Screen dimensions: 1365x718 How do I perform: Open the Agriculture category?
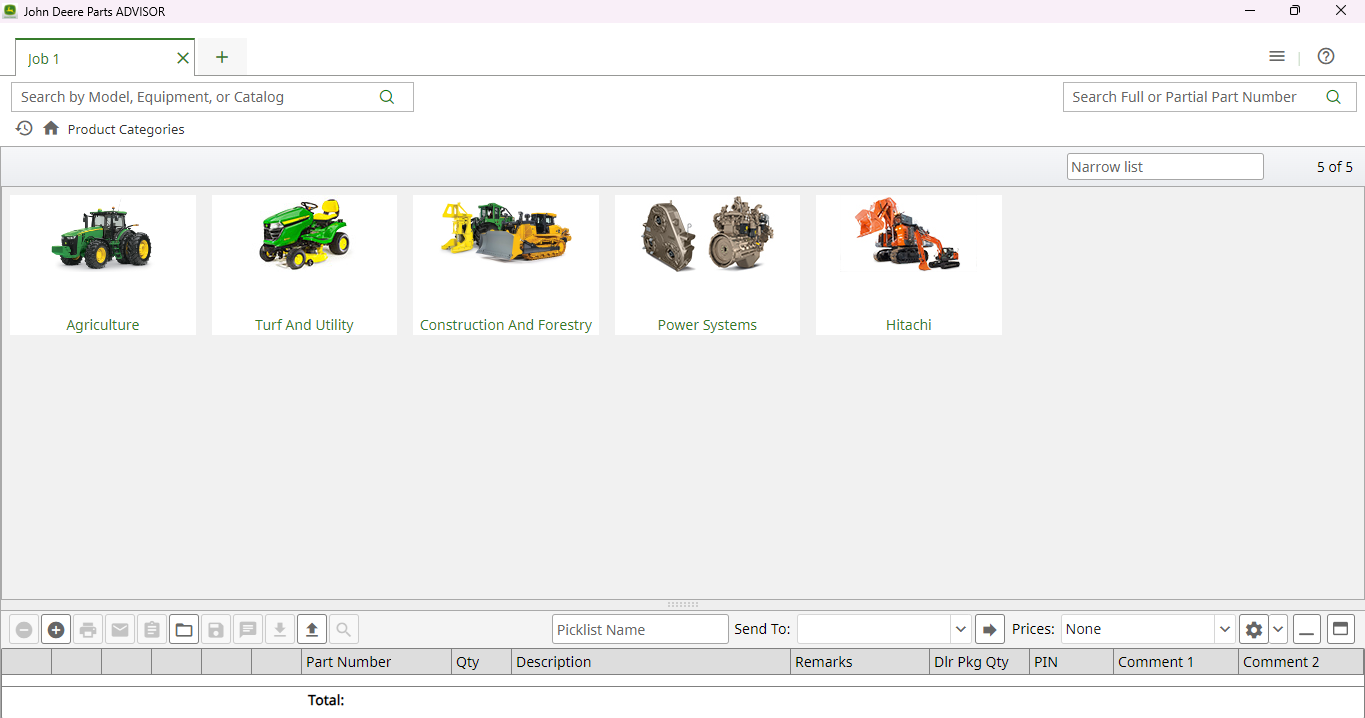(103, 265)
